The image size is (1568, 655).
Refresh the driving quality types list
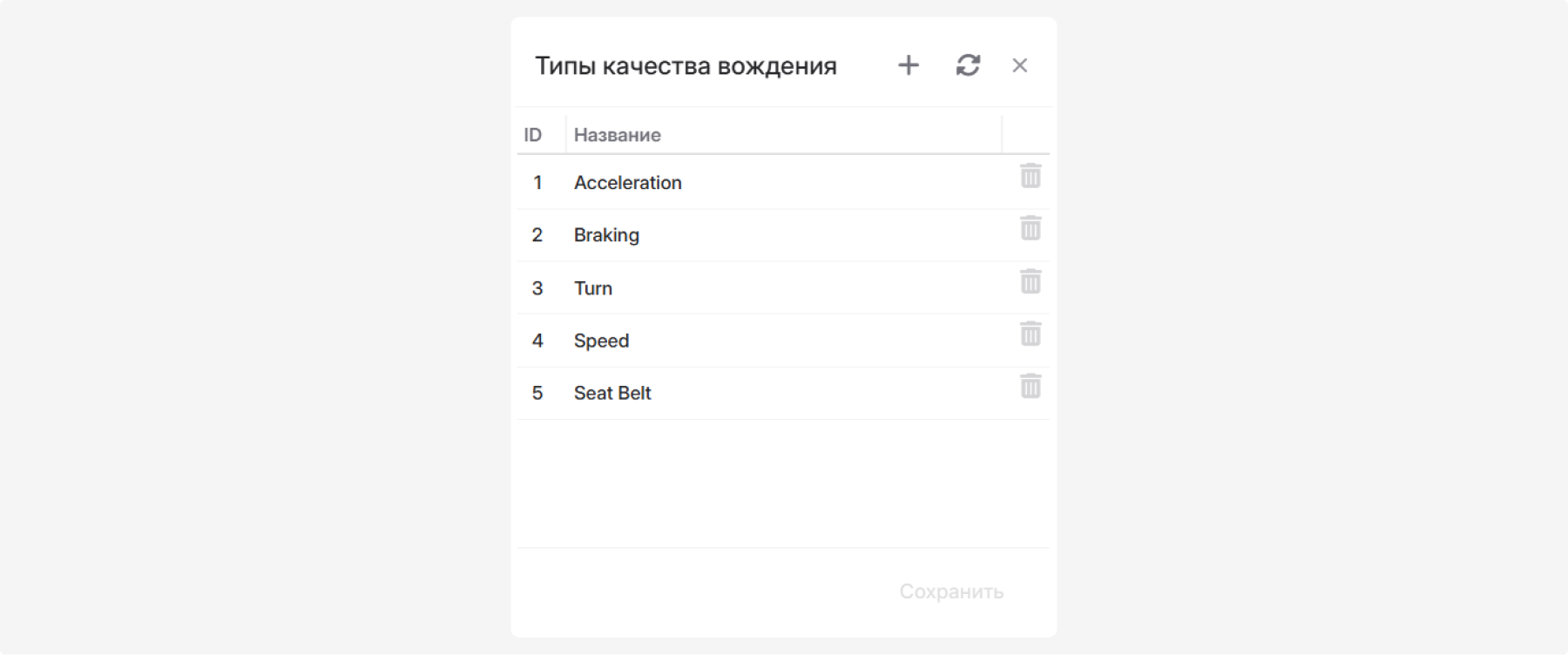tap(968, 65)
